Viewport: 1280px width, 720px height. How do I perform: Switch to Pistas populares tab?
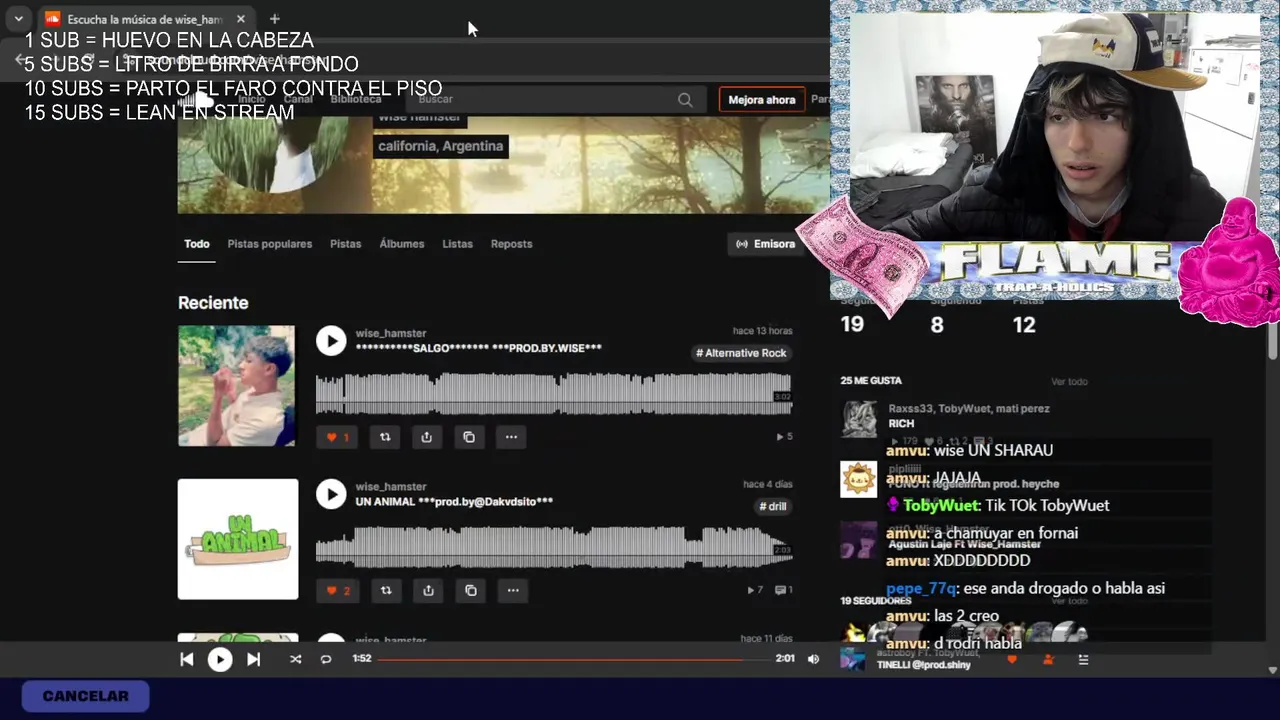click(270, 244)
